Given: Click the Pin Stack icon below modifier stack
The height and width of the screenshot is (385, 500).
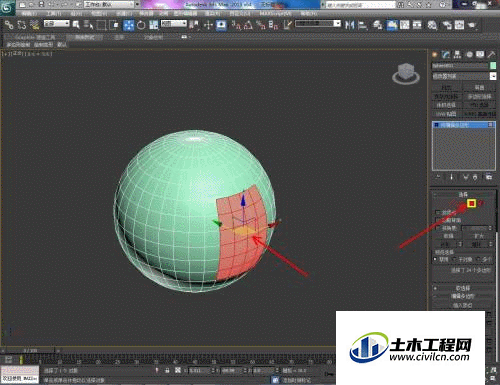Looking at the screenshot, I should [438, 177].
